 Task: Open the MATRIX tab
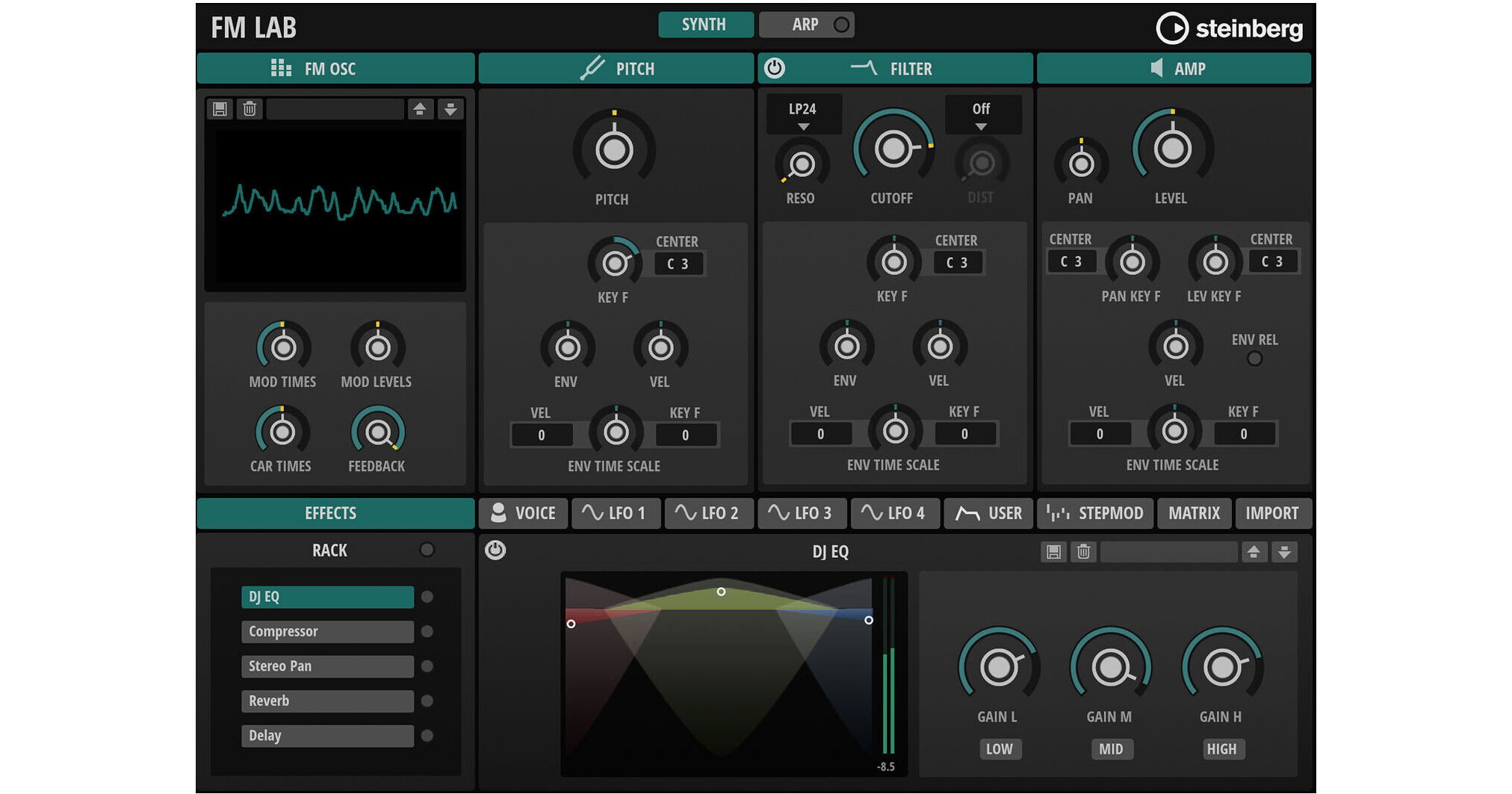point(1195,513)
